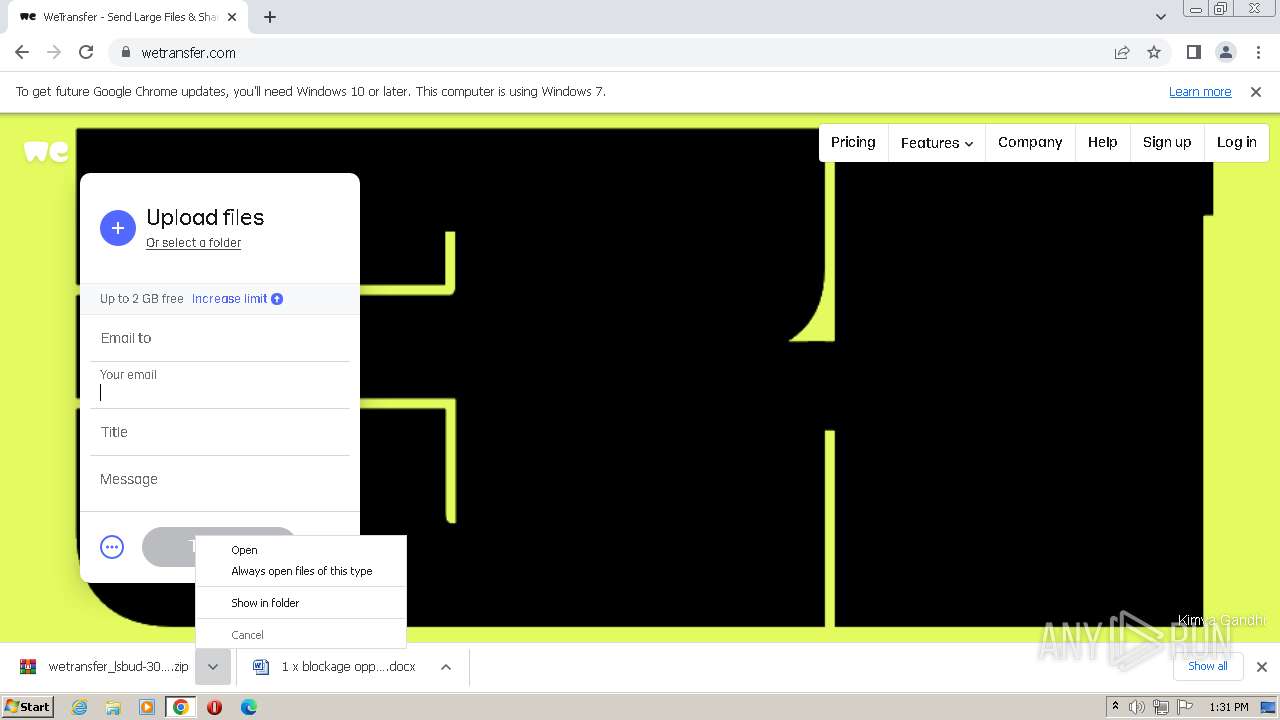Click the blue plus Upload files icon
This screenshot has width=1280, height=720.
coord(118,228)
